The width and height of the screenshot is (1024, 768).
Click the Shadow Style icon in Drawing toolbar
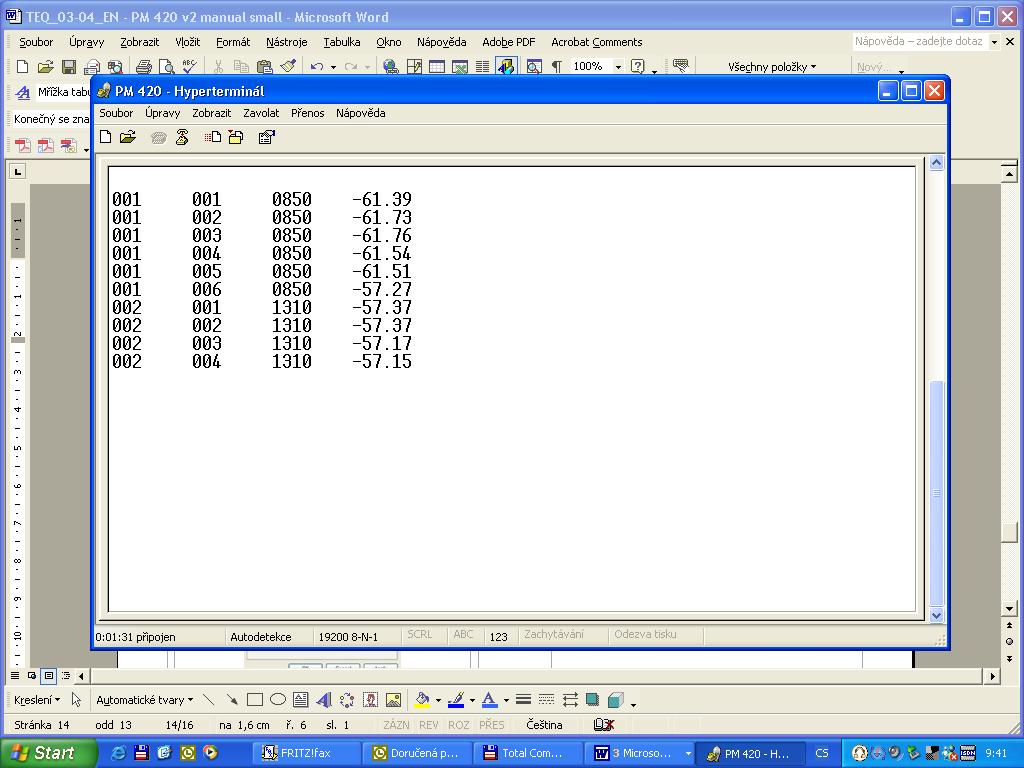click(592, 700)
